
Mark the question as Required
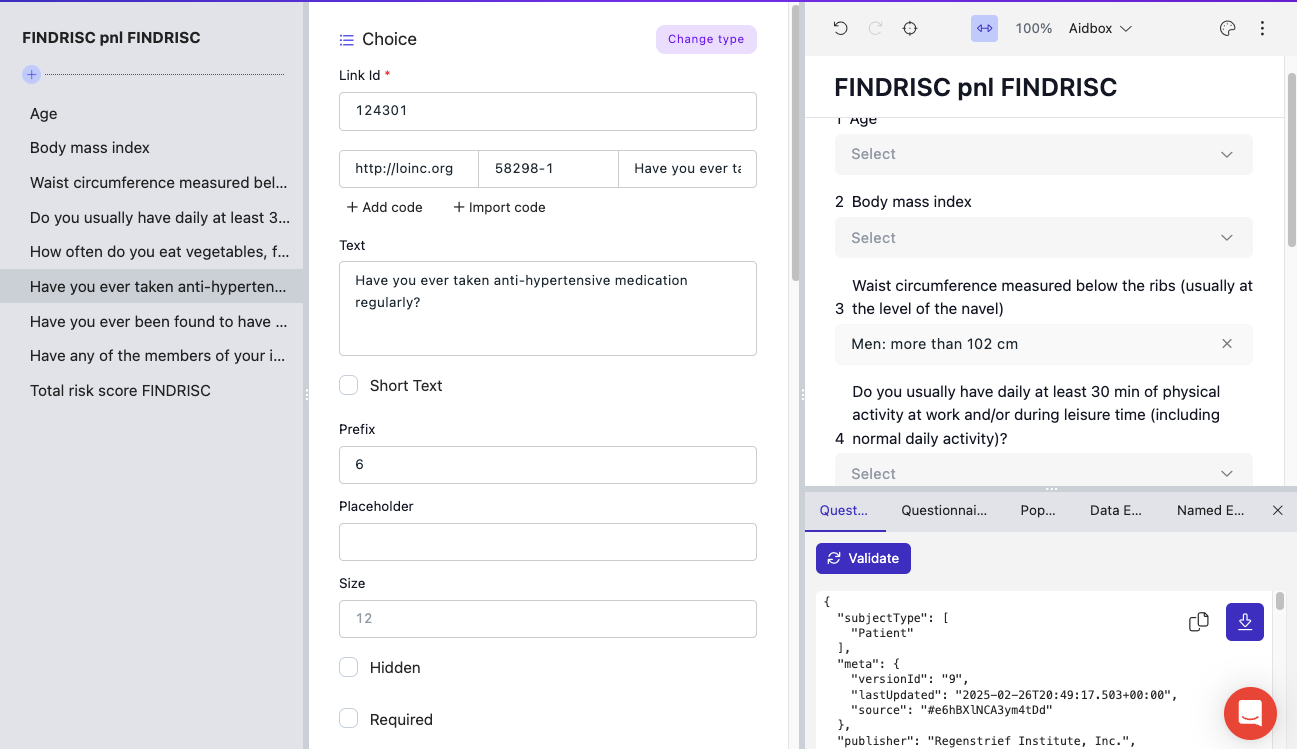coord(349,719)
